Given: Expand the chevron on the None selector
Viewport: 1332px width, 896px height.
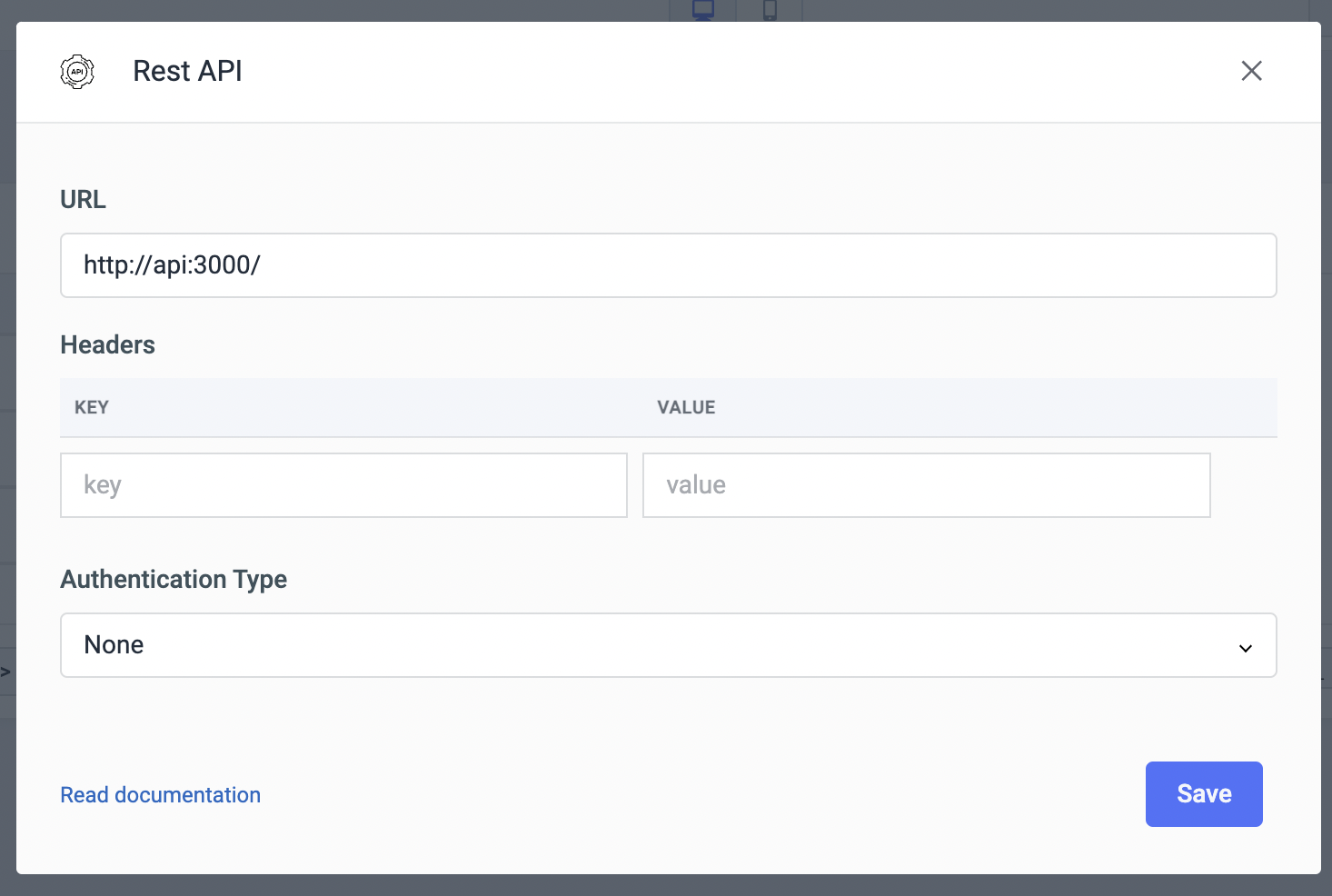Looking at the screenshot, I should pos(1244,647).
